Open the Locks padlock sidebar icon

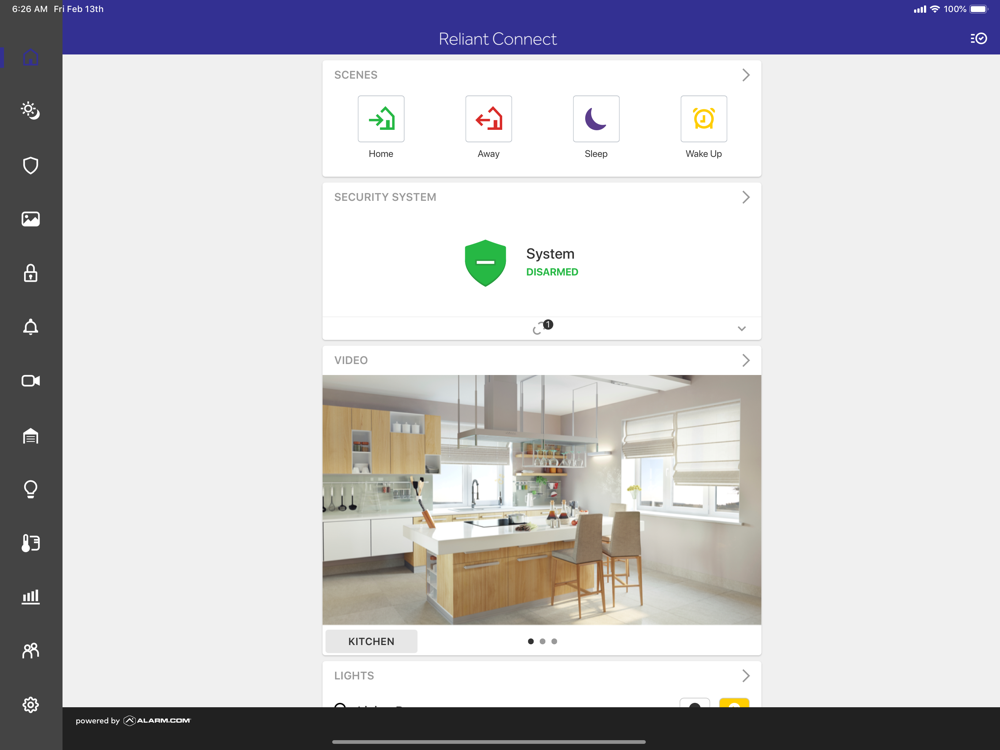[x=31, y=273]
